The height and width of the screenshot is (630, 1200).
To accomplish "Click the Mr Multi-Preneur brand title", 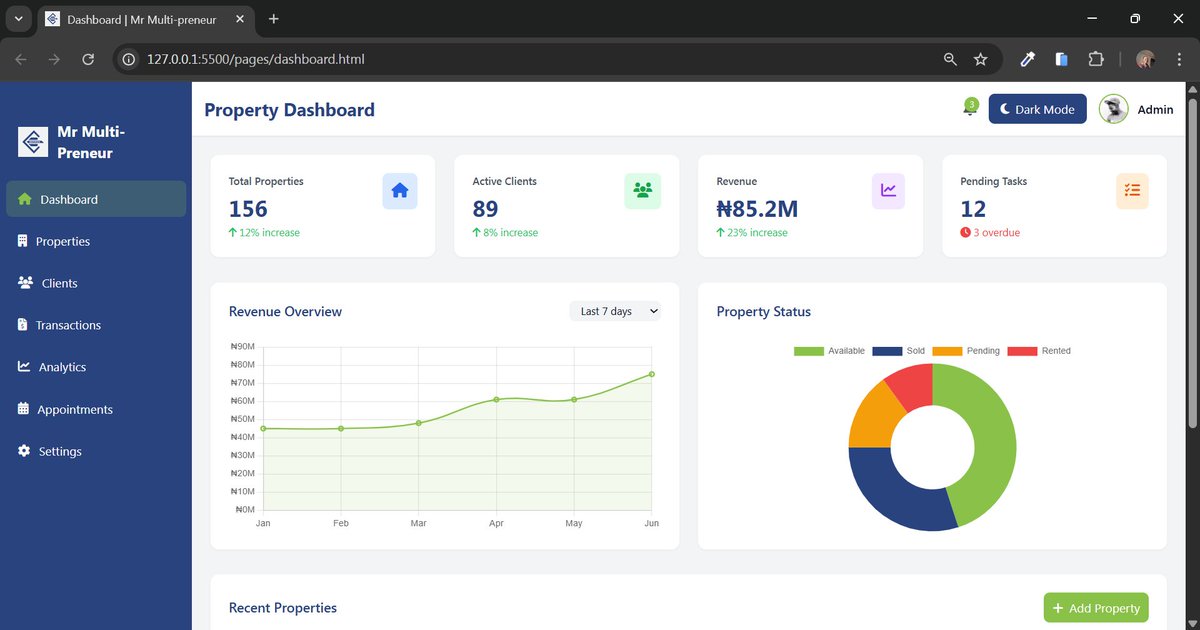I will [x=91, y=142].
